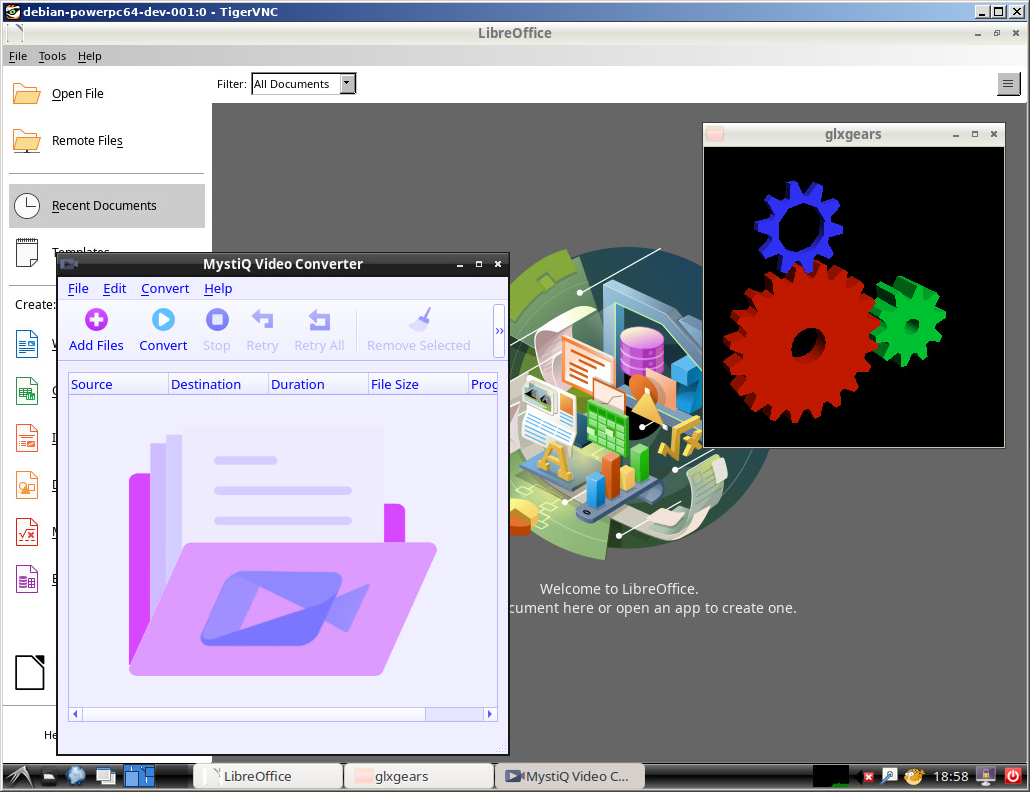Click the Remote Files button
Viewport: 1030px width, 792px height.
86,141
